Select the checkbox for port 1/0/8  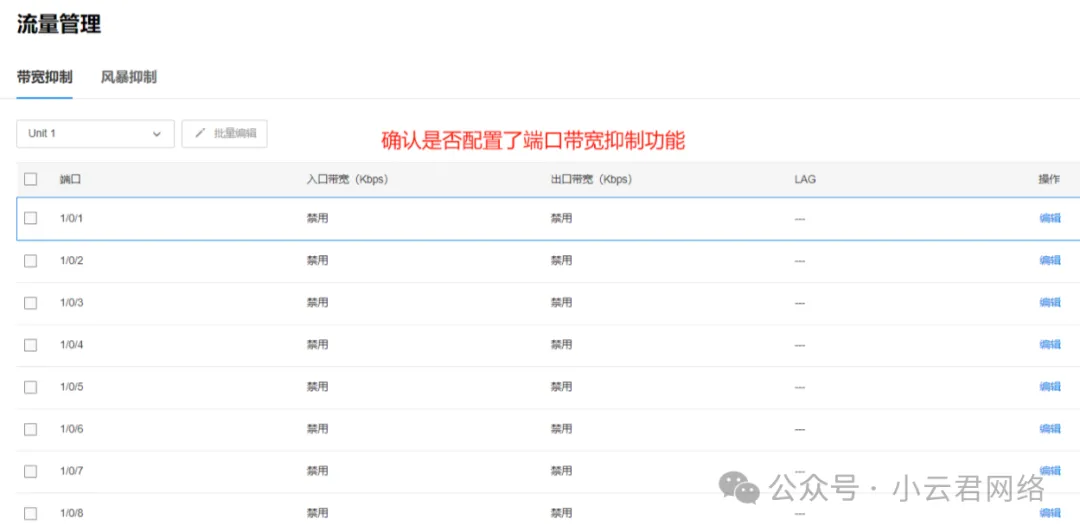30,512
